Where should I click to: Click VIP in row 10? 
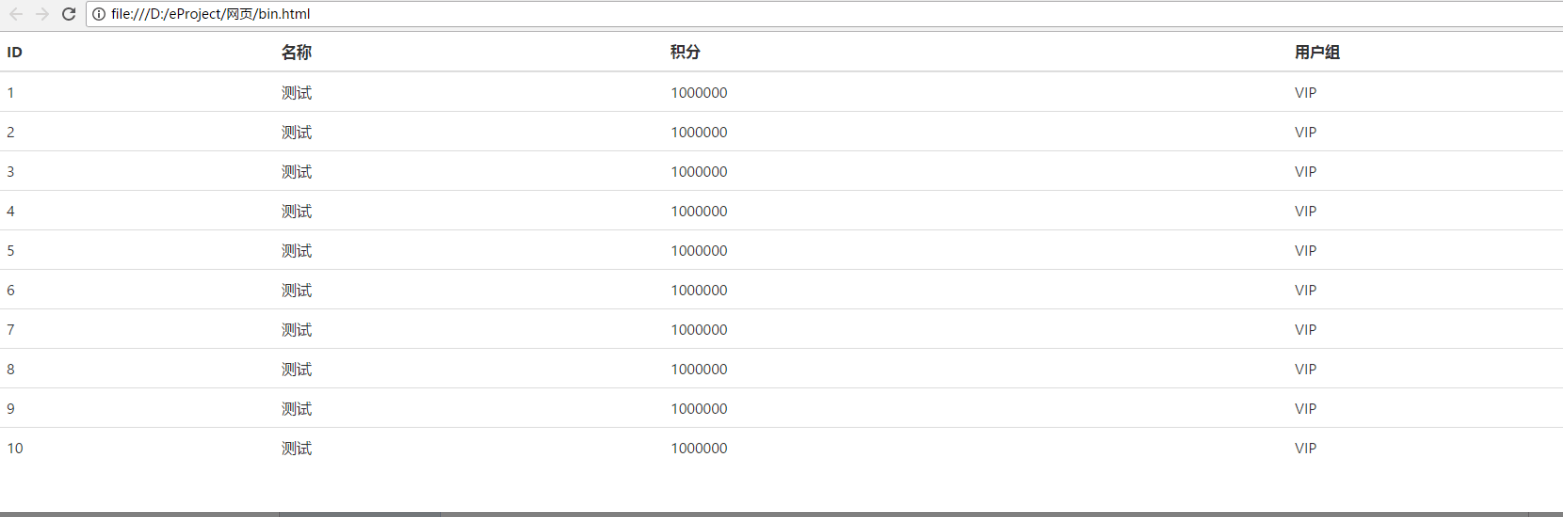pyautogui.click(x=1306, y=448)
